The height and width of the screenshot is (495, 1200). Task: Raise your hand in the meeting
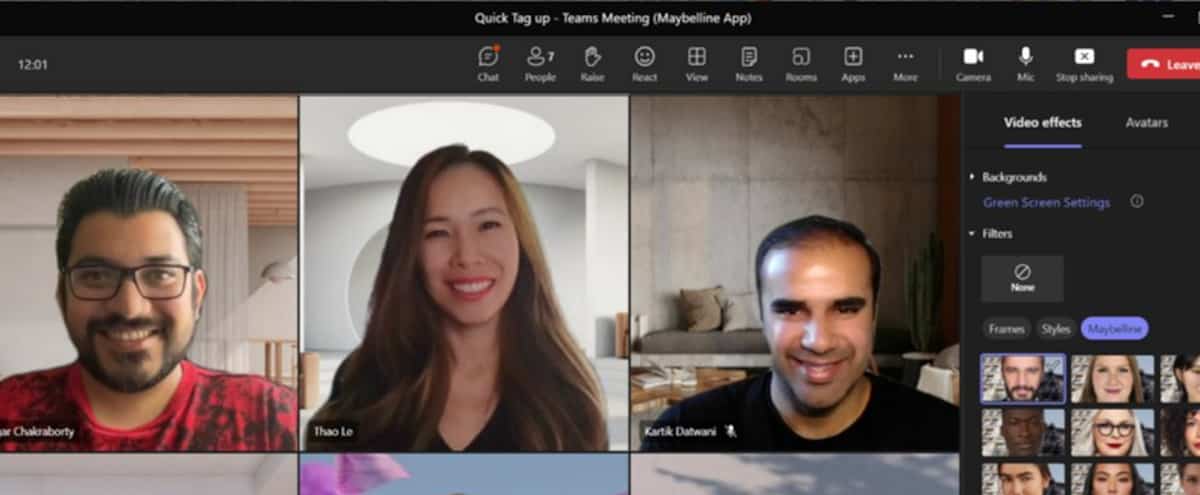592,64
